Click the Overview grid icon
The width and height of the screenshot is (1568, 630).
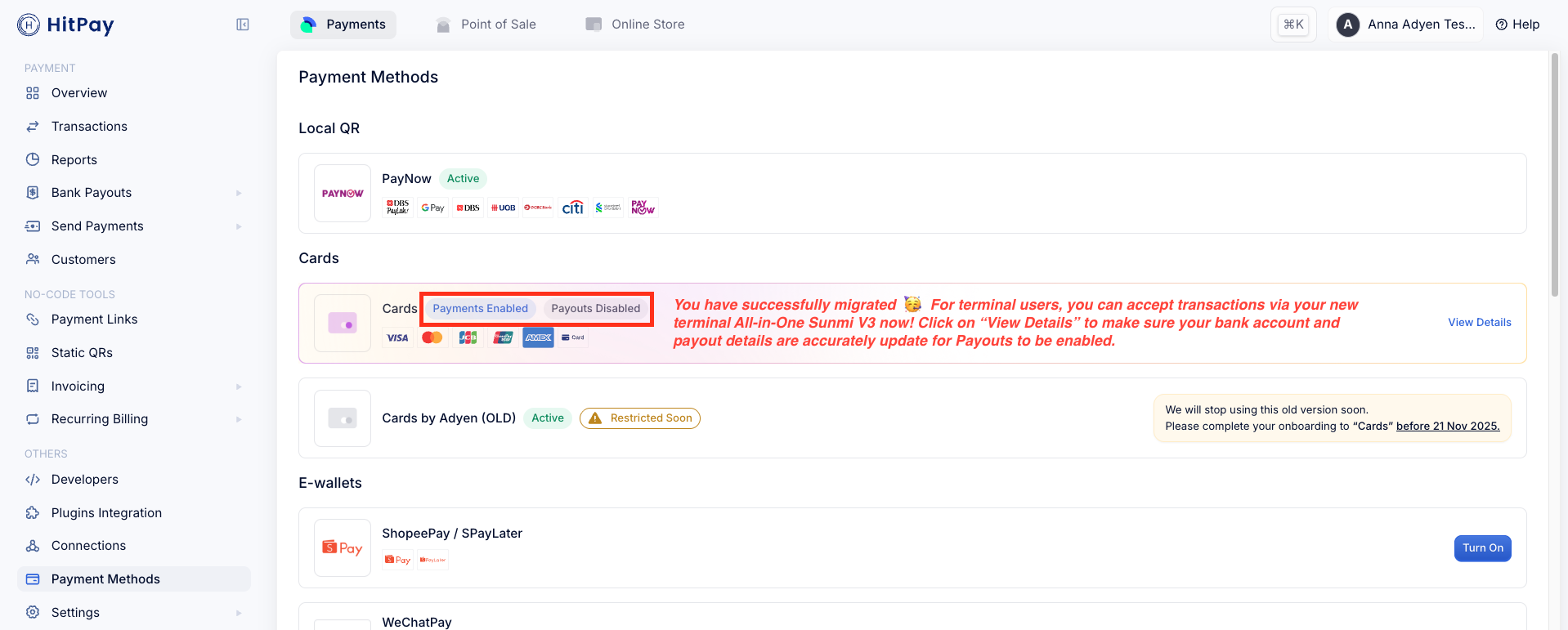coord(33,93)
